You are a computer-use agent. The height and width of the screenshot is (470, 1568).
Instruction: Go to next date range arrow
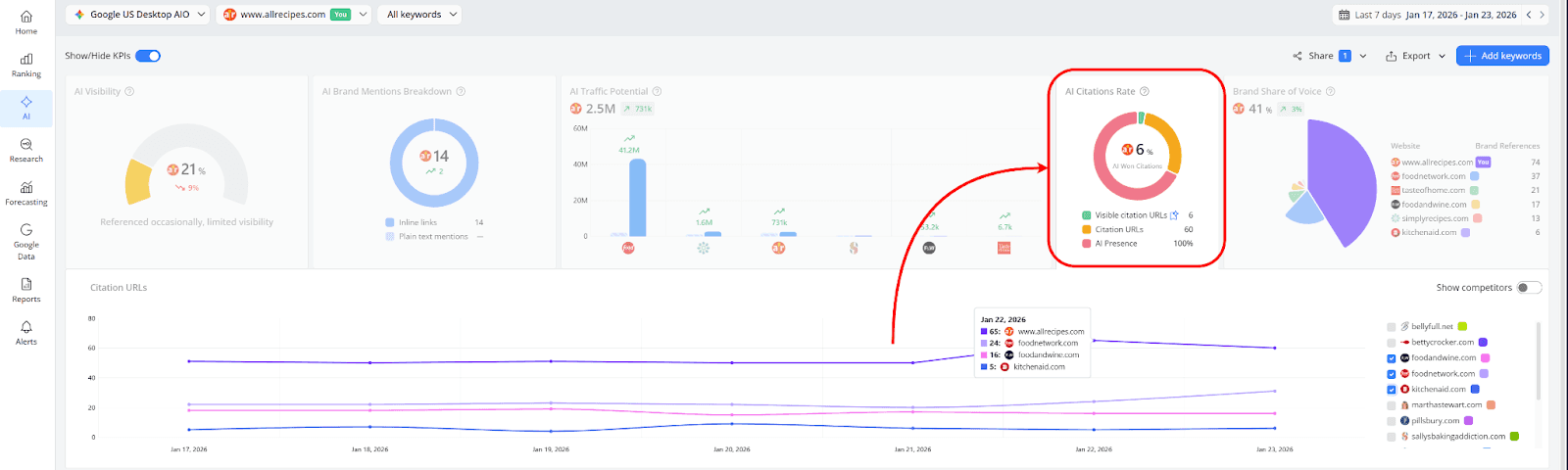pyautogui.click(x=1542, y=15)
